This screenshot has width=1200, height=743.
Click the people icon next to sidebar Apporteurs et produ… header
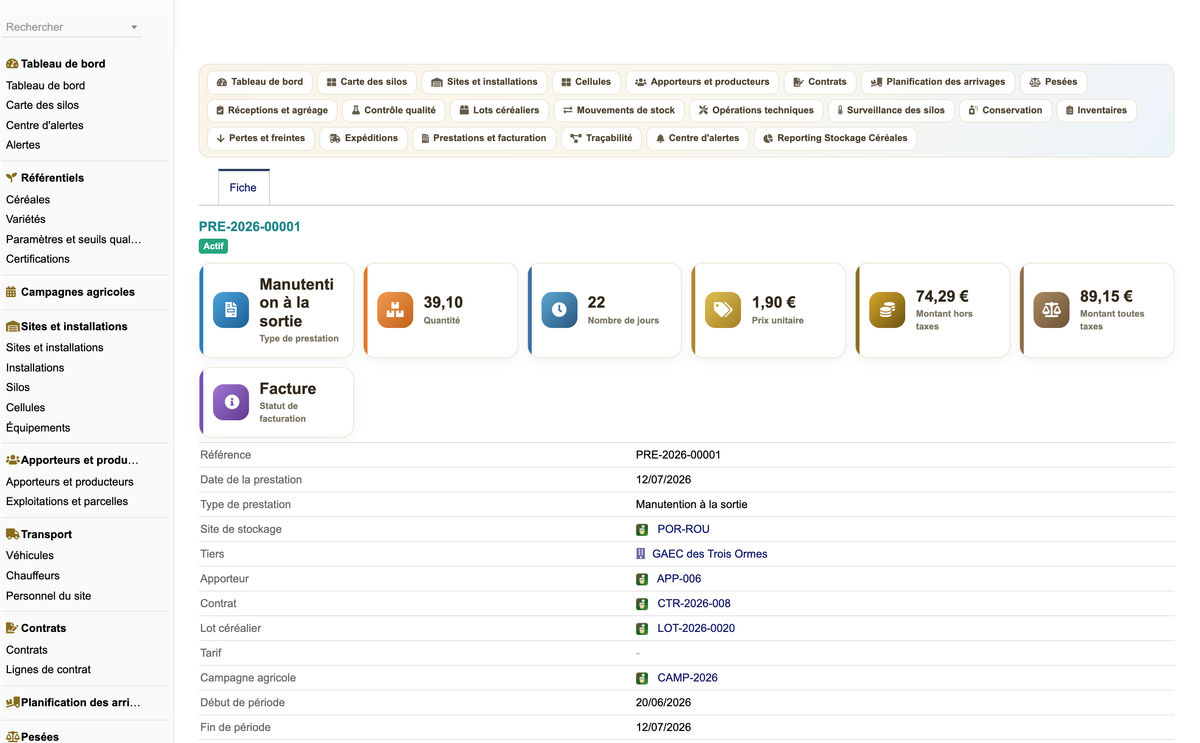pos(13,460)
